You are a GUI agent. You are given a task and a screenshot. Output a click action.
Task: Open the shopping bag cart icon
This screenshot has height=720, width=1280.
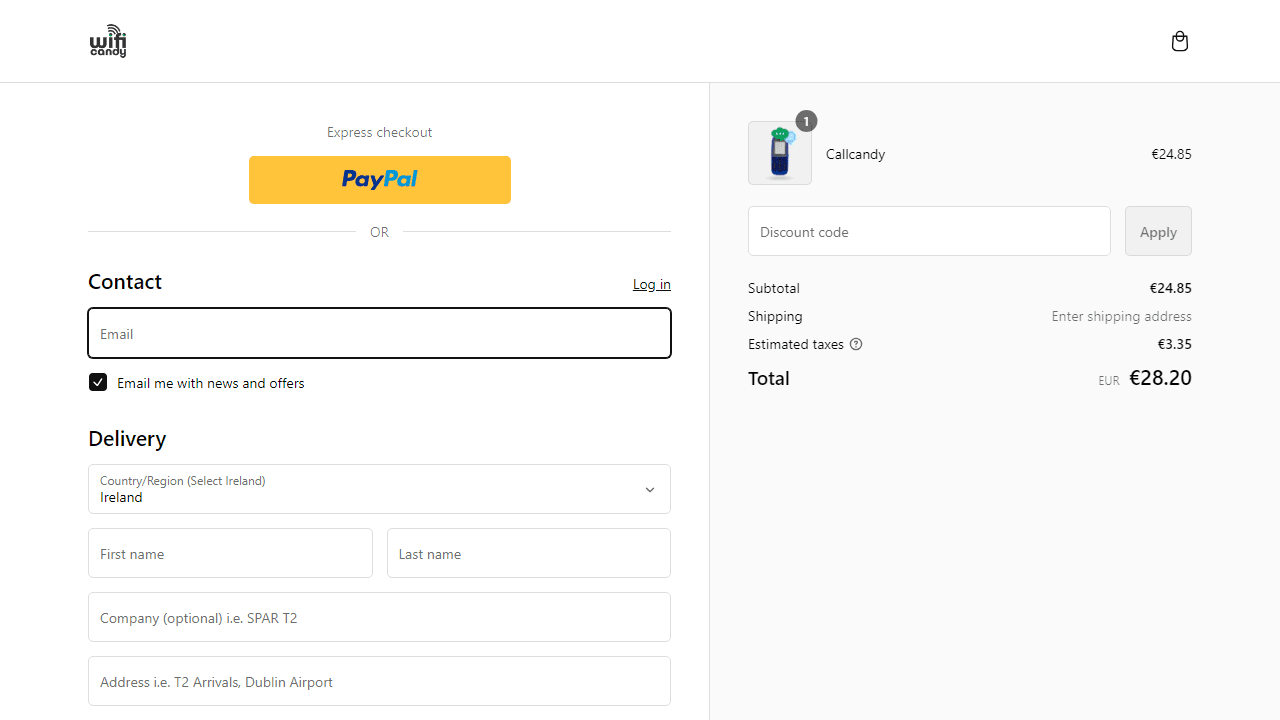coord(1180,41)
